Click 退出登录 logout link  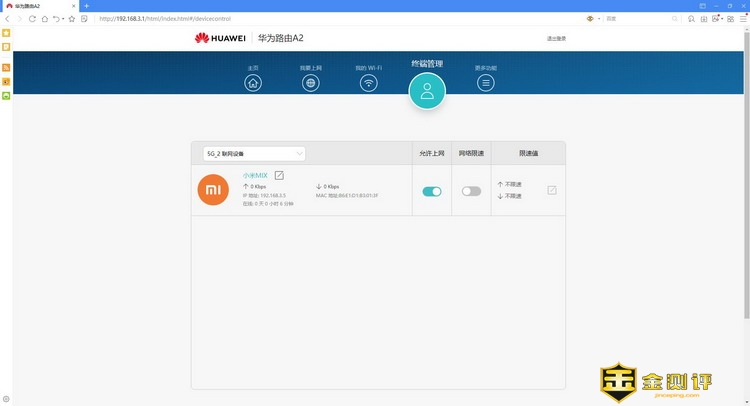(x=557, y=39)
